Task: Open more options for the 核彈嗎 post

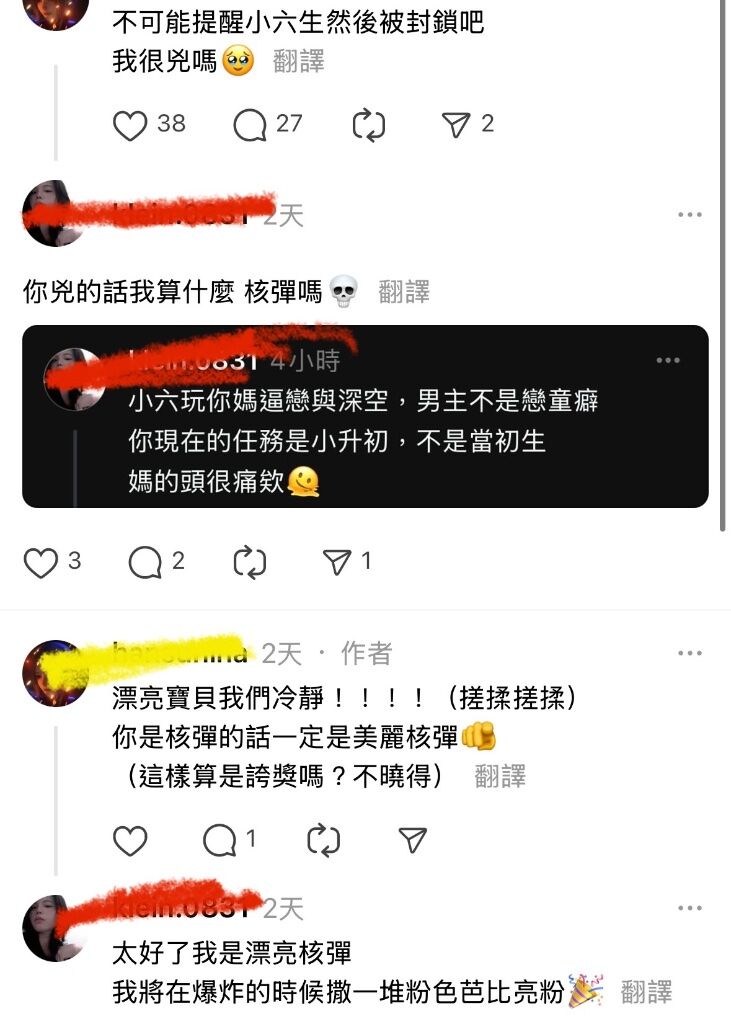Action: [690, 214]
